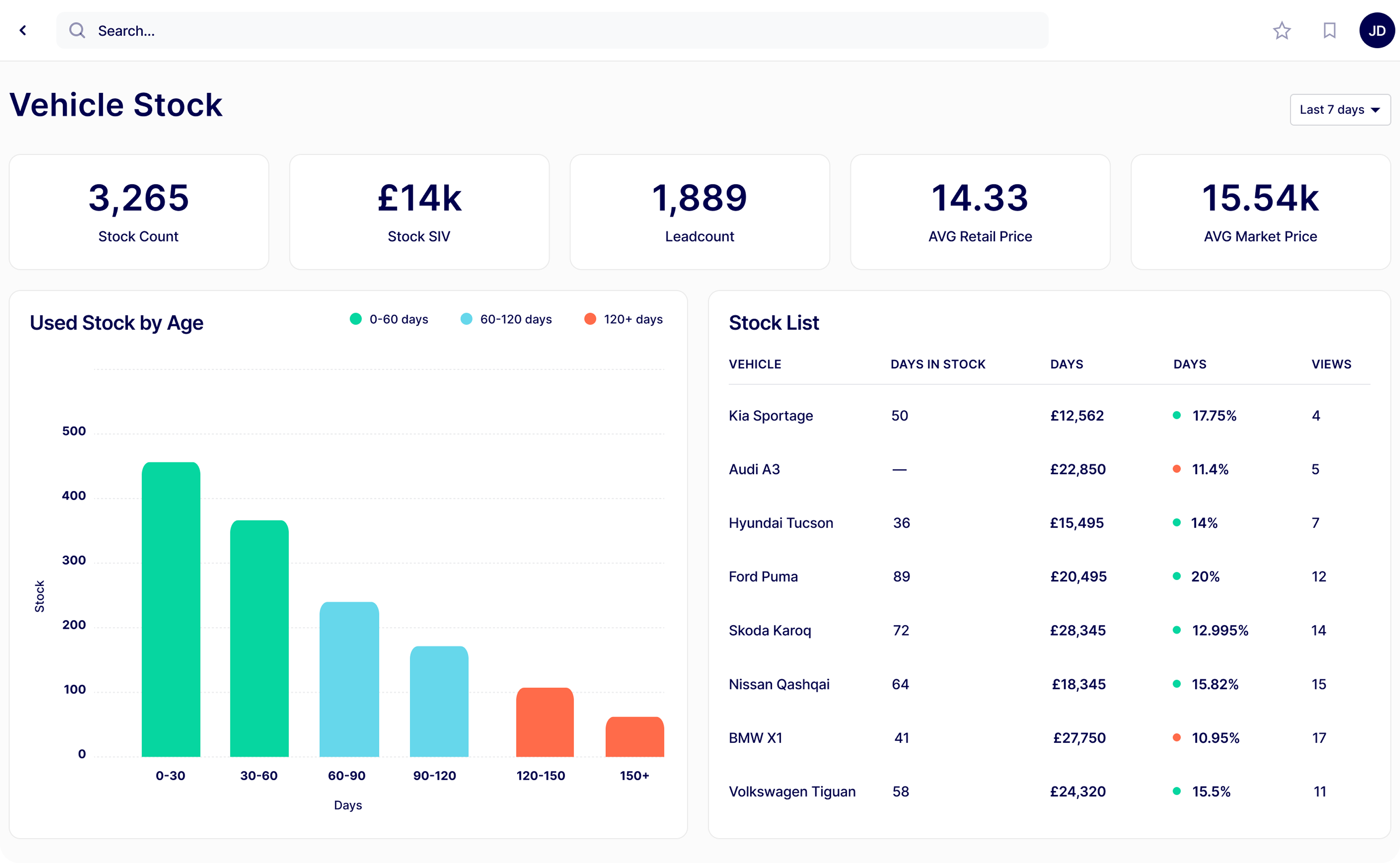Open the Last 7 days dropdown
Screen dimensions: 1400x863
[x=1332, y=110]
